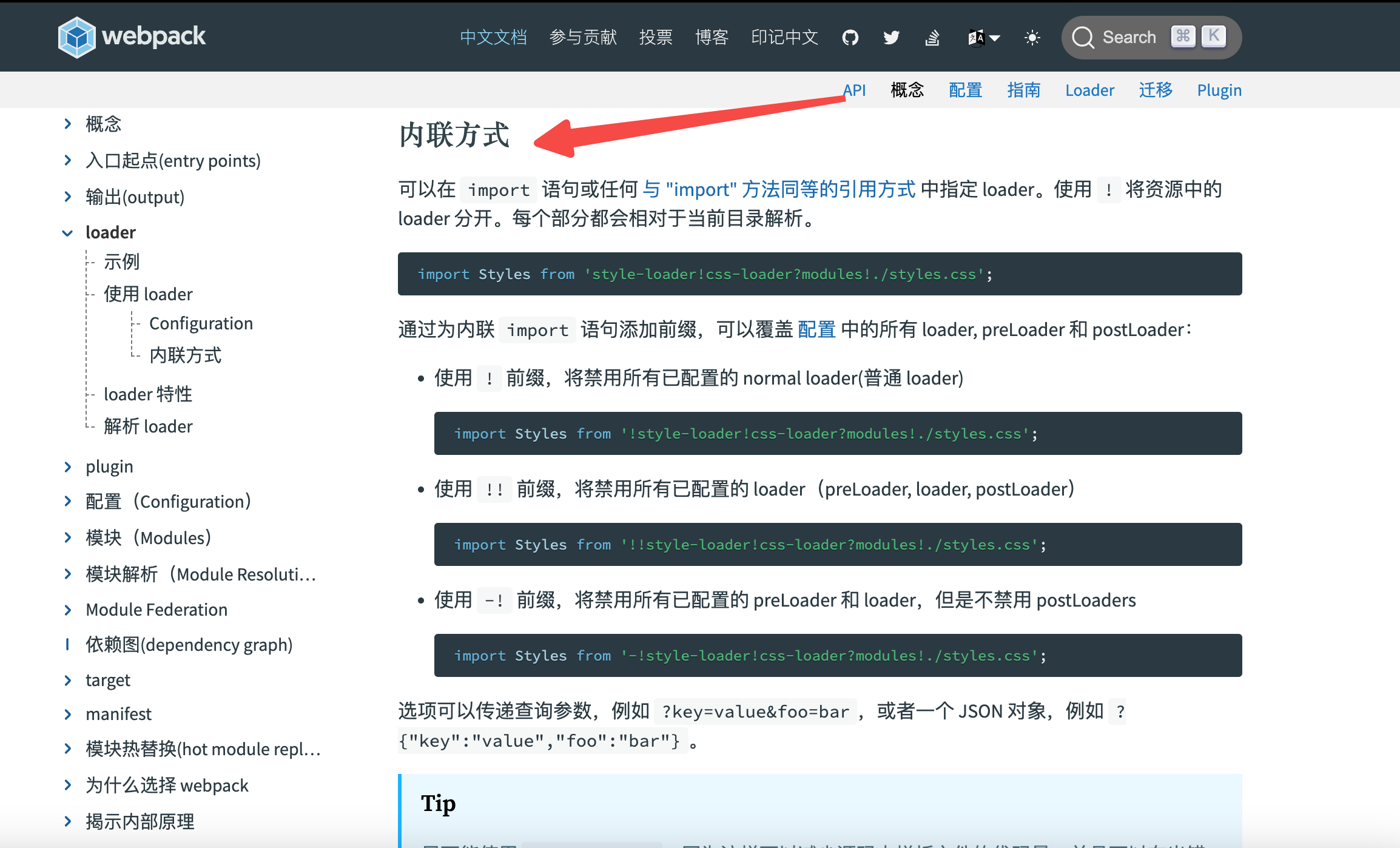This screenshot has width=1400, height=848.
Task: Toggle the light/dark theme sun icon
Action: click(x=1032, y=38)
